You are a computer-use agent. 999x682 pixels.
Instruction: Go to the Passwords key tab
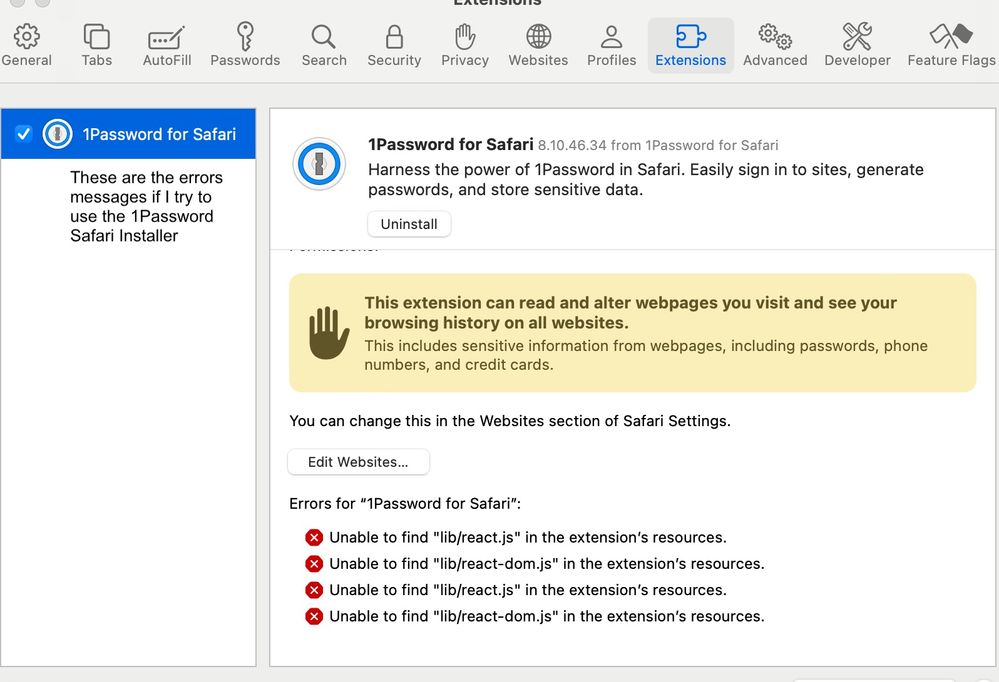pyautogui.click(x=245, y=45)
